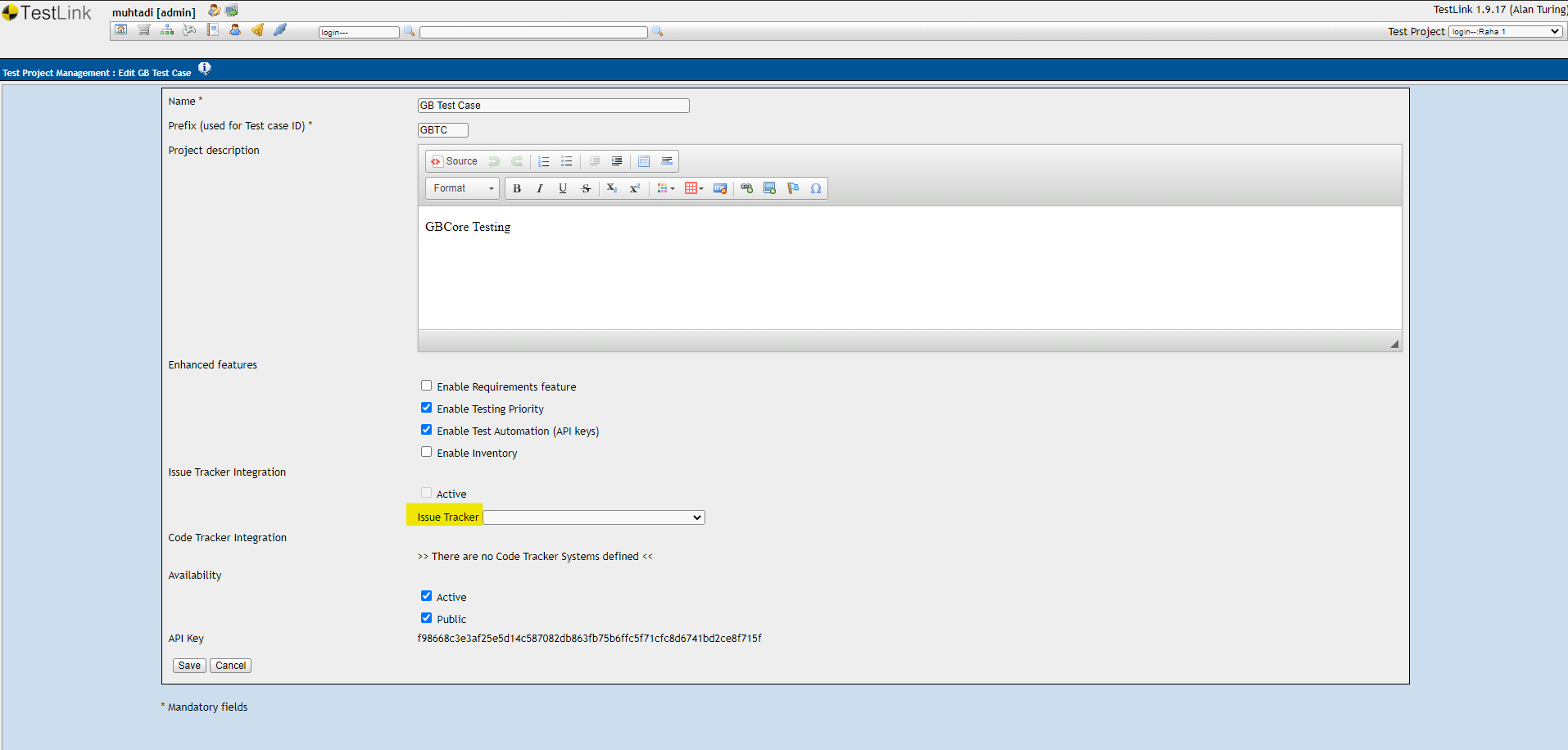Click the Save button
The height and width of the screenshot is (750, 1568).
(188, 665)
